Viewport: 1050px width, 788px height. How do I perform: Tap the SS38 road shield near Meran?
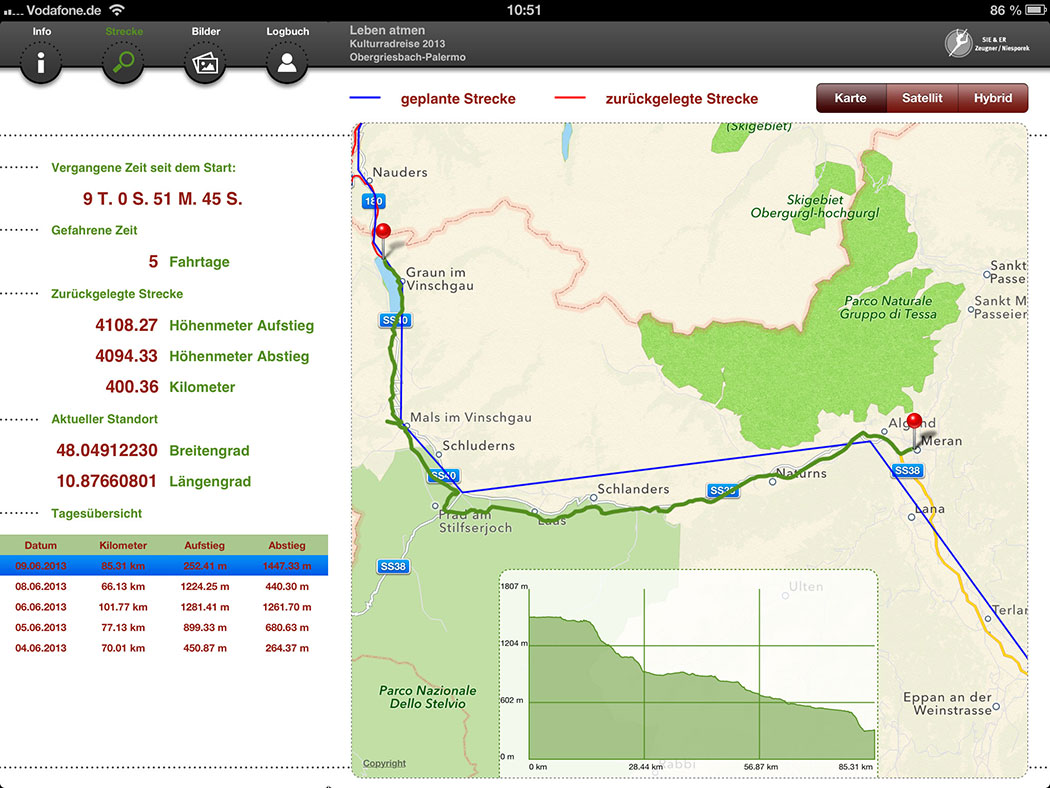coord(907,471)
